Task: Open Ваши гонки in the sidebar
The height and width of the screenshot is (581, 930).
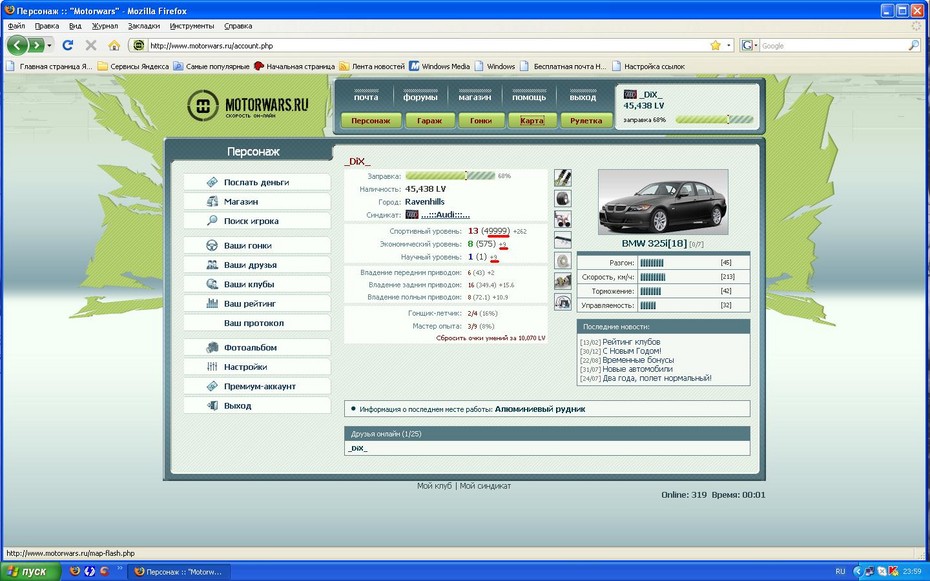Action: click(257, 245)
